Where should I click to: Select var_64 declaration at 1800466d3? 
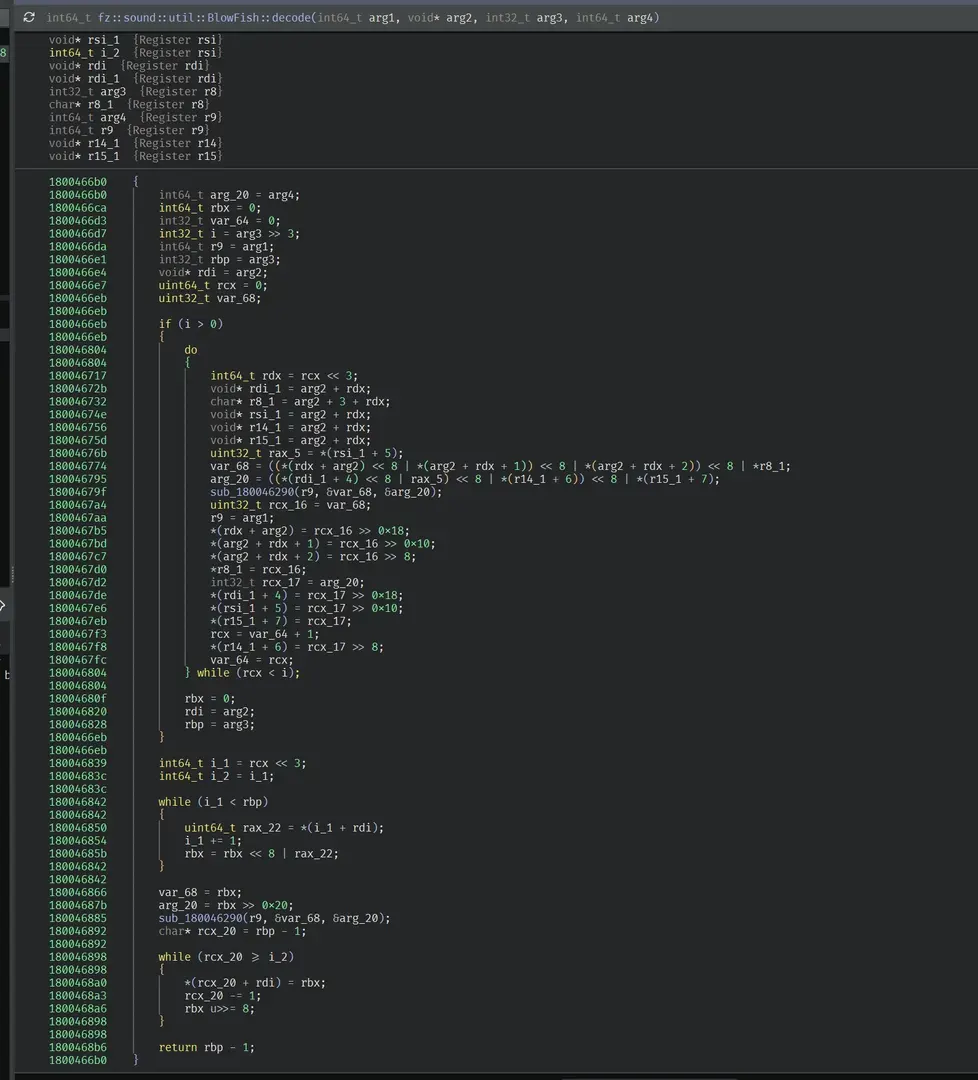click(x=220, y=221)
